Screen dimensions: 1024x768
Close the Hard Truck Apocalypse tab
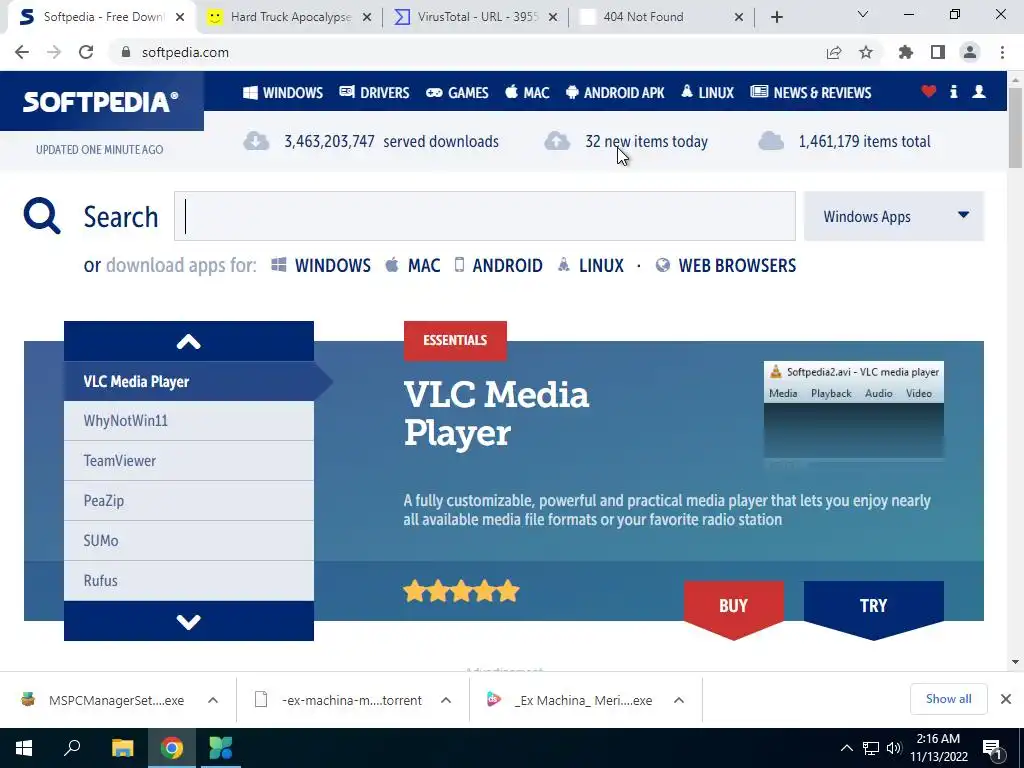pos(367,18)
